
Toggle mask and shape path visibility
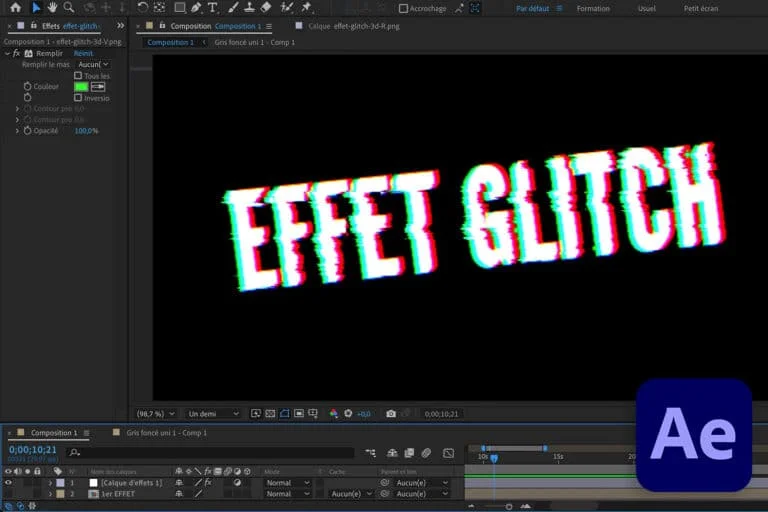click(285, 414)
